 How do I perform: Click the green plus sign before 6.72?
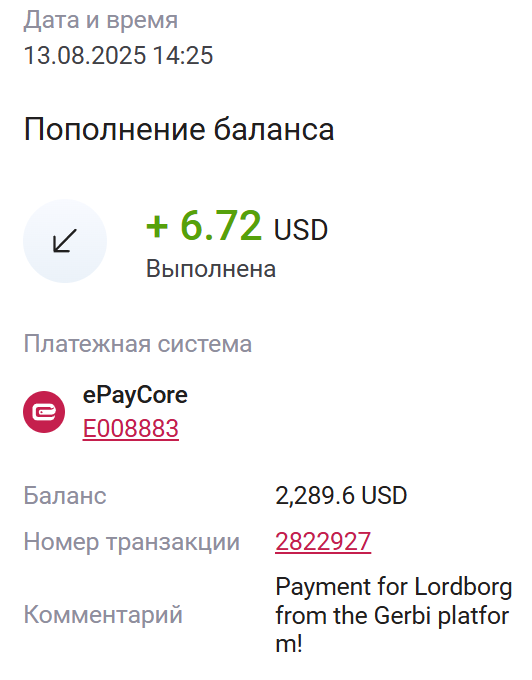pos(157,227)
